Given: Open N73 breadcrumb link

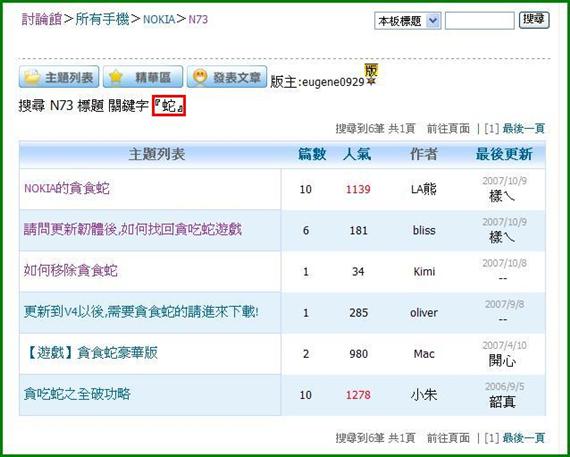Looking at the screenshot, I should (x=198, y=20).
